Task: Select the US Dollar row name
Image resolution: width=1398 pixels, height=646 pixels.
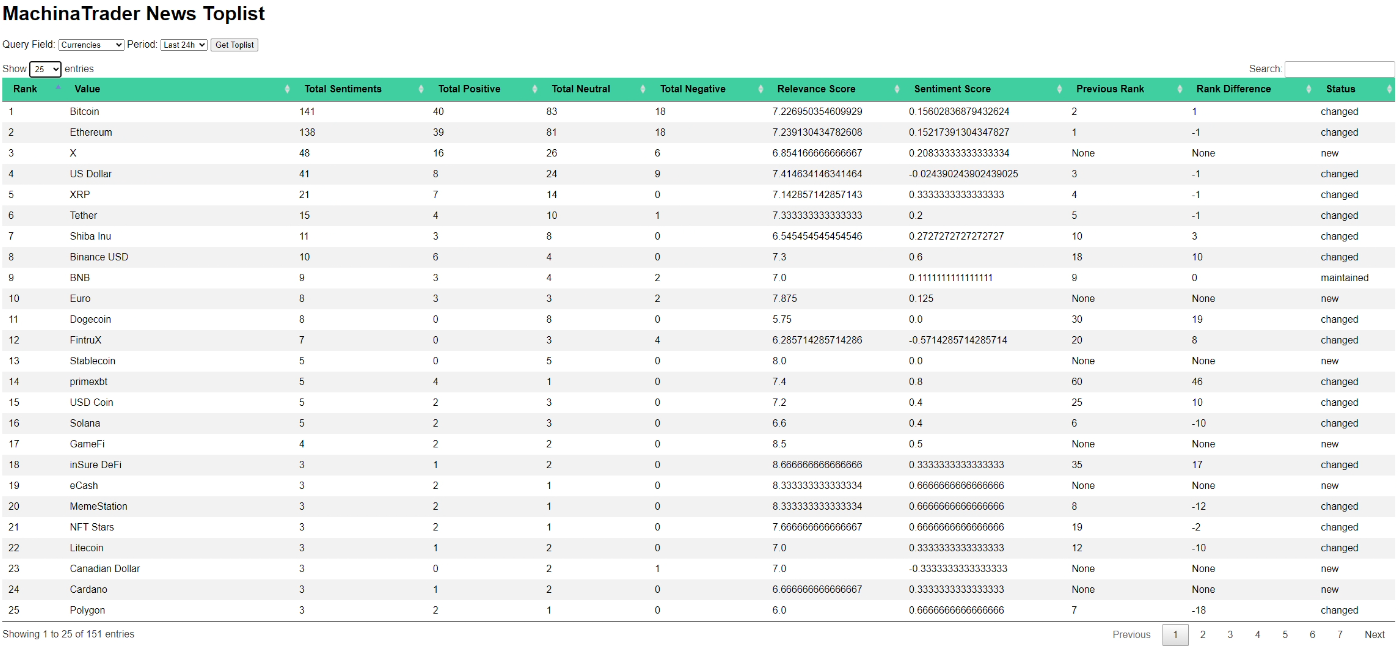Action: (x=91, y=174)
